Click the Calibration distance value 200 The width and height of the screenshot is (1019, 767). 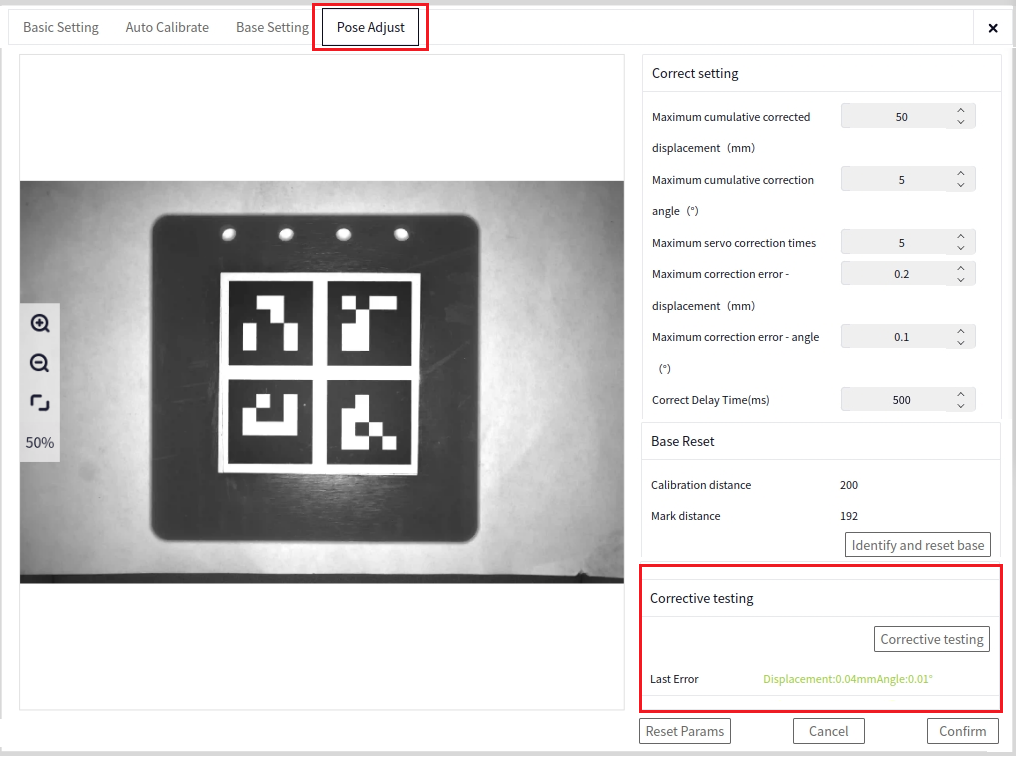click(x=849, y=485)
